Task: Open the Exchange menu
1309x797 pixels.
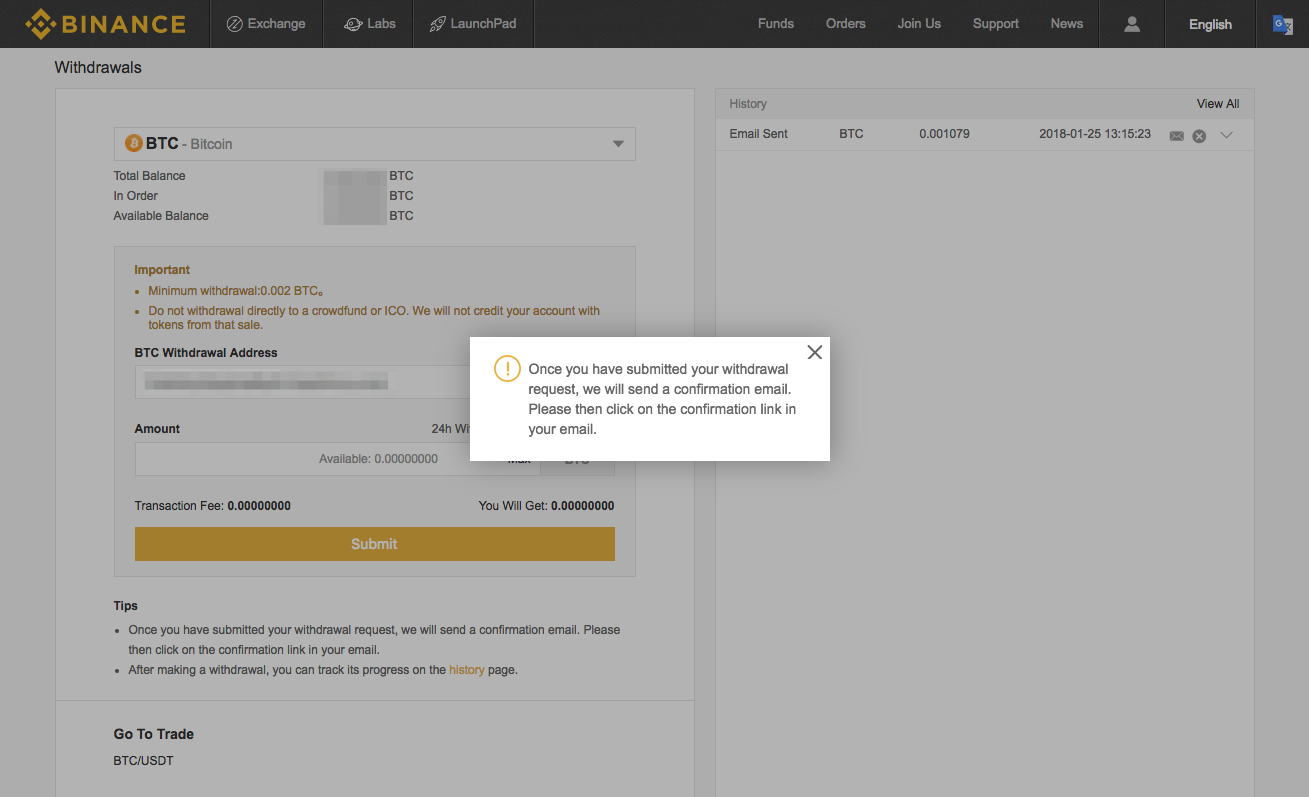Action: point(266,24)
